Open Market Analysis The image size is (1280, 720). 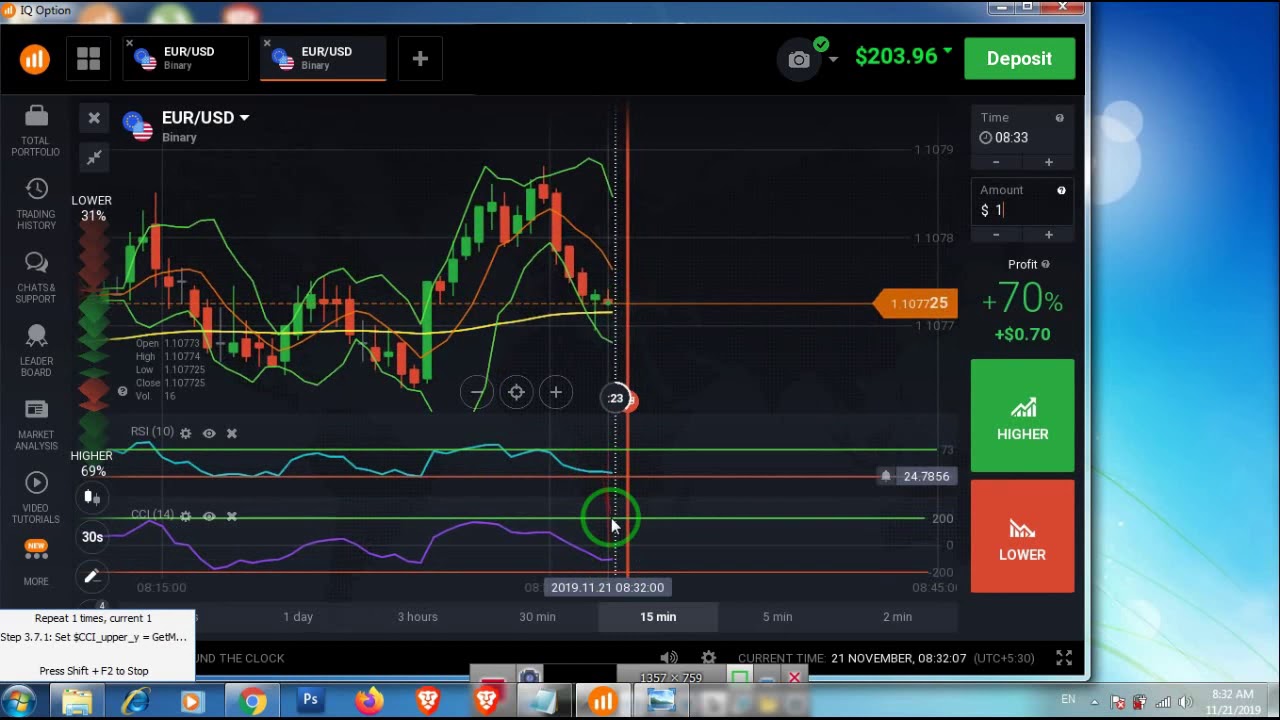[36, 425]
